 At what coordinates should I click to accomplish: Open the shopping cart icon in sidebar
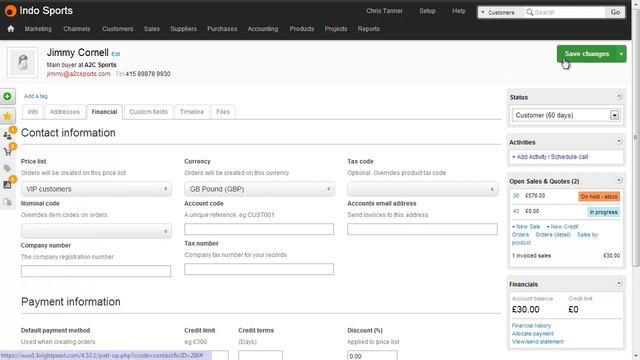click(7, 152)
